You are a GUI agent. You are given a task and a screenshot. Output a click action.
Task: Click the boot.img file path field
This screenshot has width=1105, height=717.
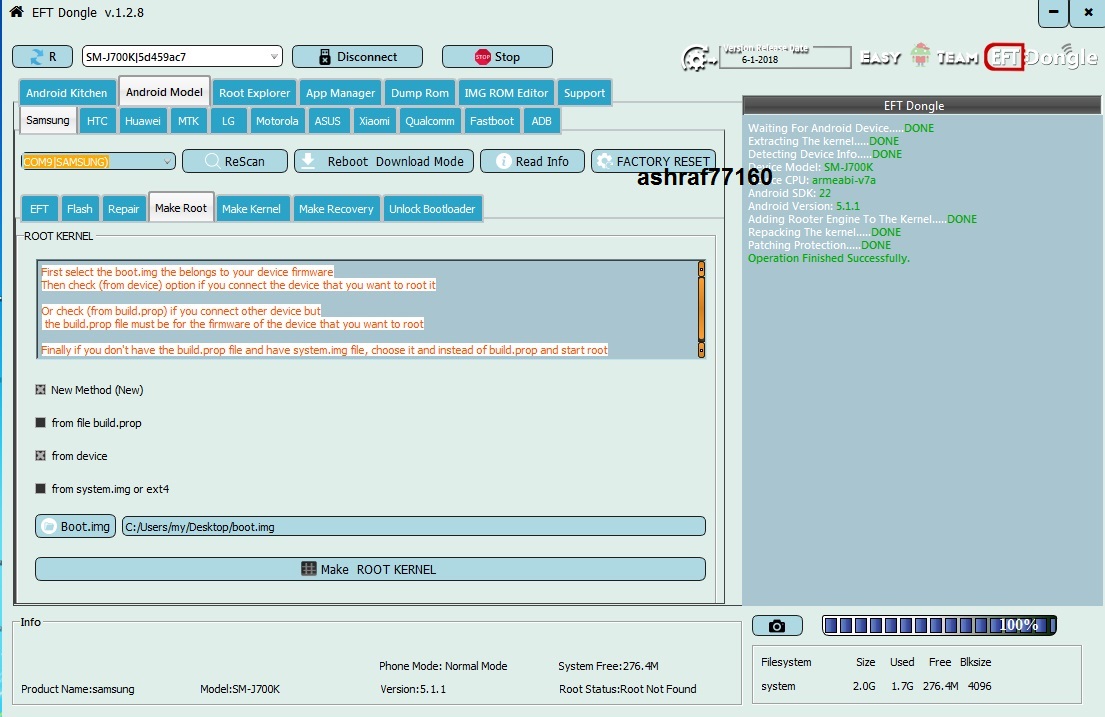(x=414, y=526)
